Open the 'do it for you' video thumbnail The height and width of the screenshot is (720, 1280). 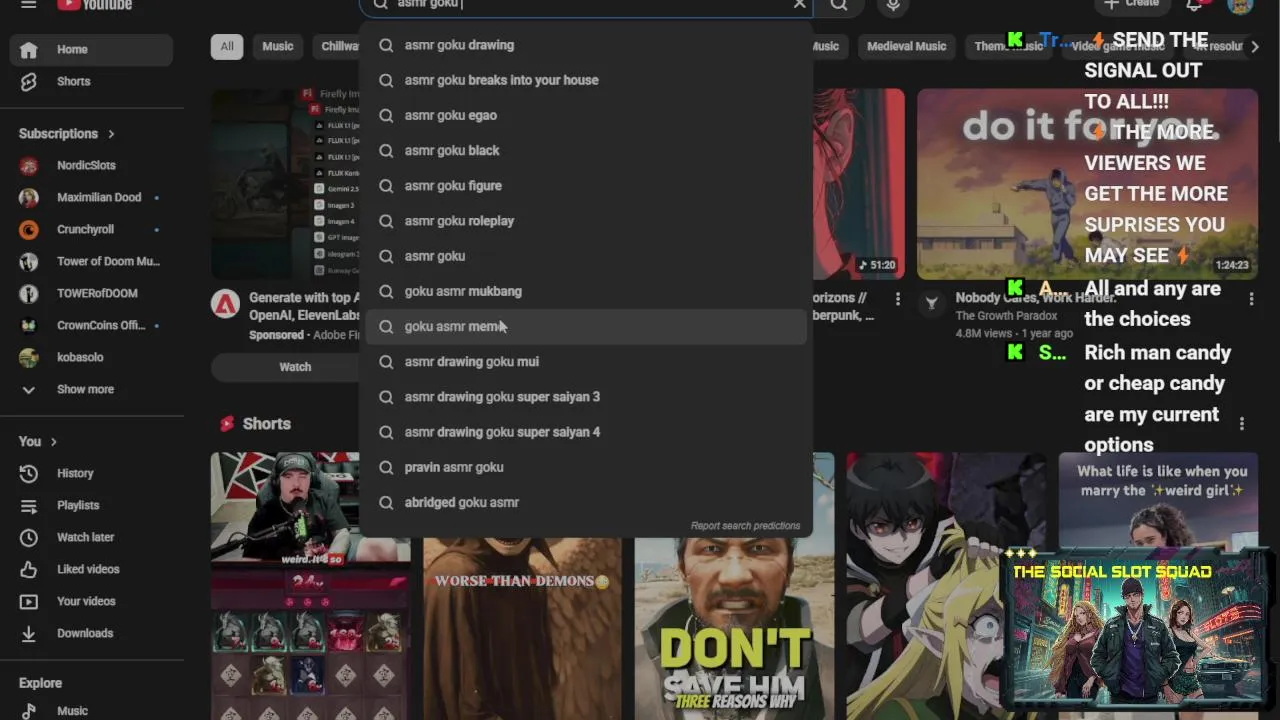coord(1087,184)
